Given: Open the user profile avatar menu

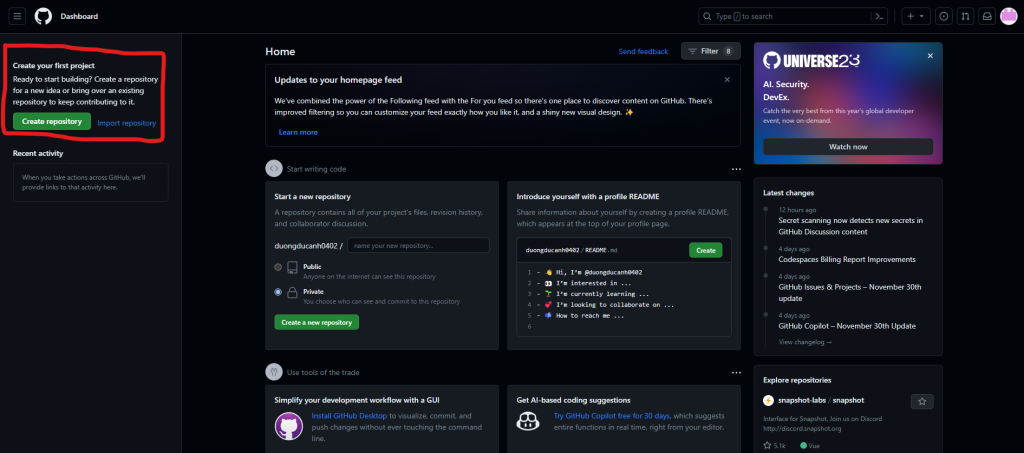Looking at the screenshot, I should 1008,16.
